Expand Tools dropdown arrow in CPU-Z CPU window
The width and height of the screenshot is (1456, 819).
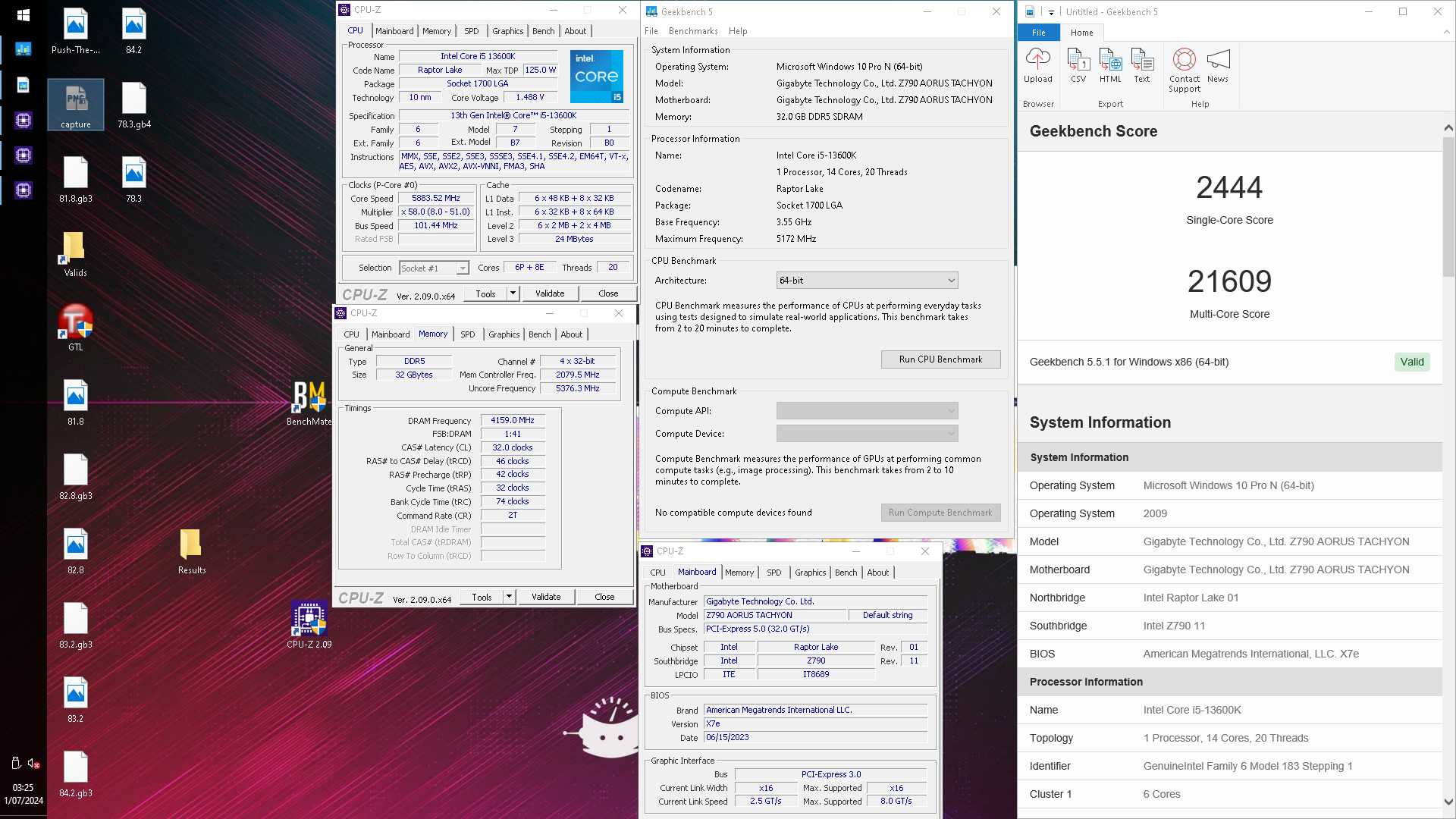tap(513, 293)
